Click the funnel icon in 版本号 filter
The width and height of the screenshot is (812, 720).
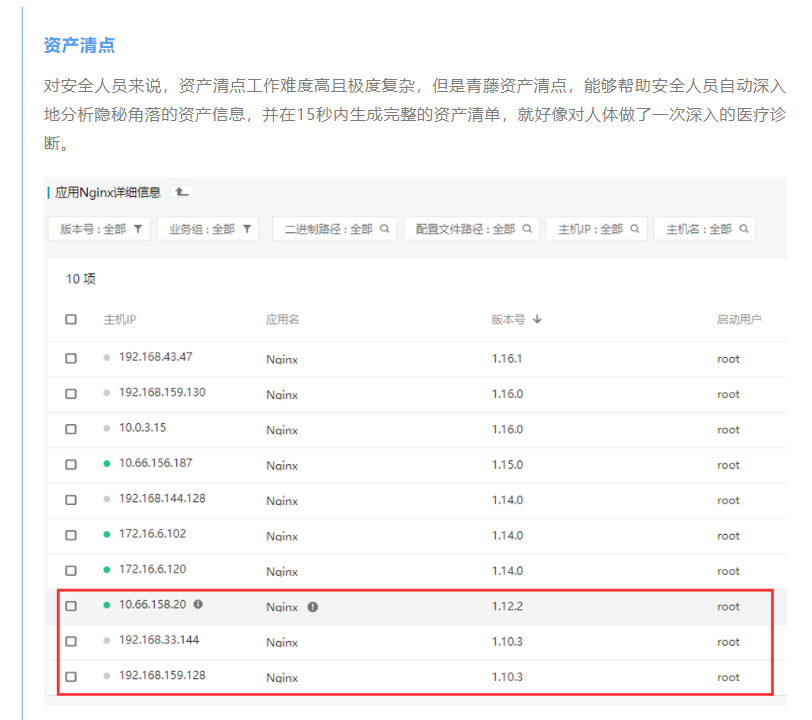[x=138, y=229]
